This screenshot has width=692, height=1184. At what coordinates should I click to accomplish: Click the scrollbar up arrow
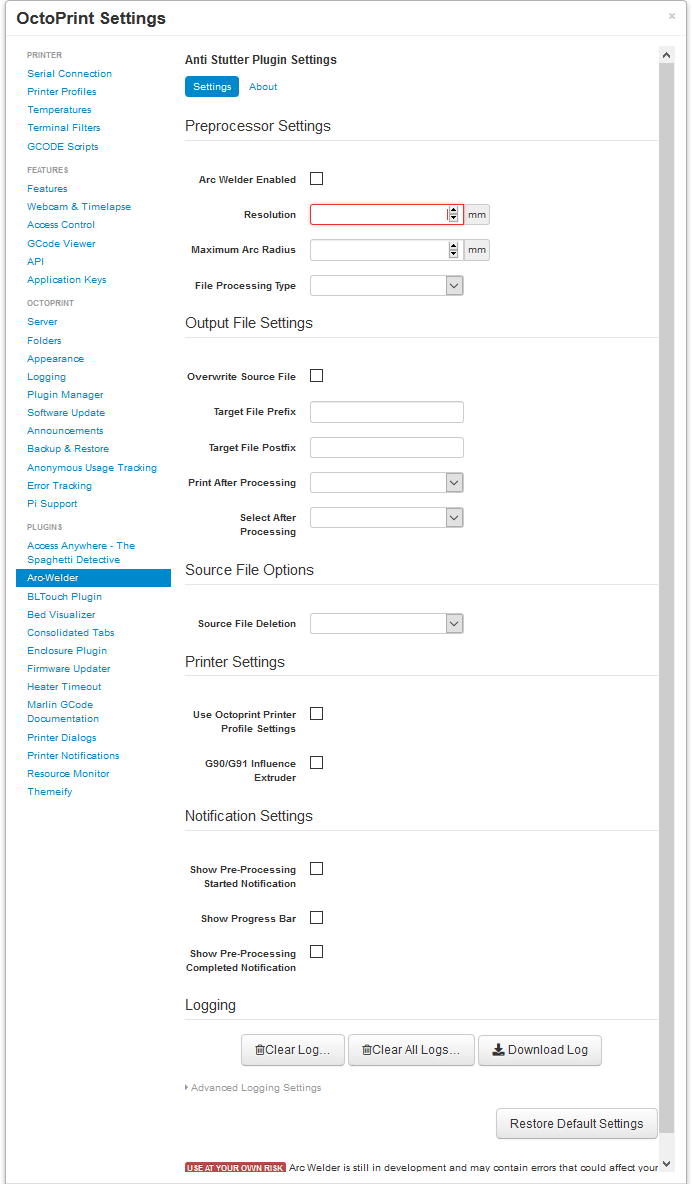coord(666,54)
